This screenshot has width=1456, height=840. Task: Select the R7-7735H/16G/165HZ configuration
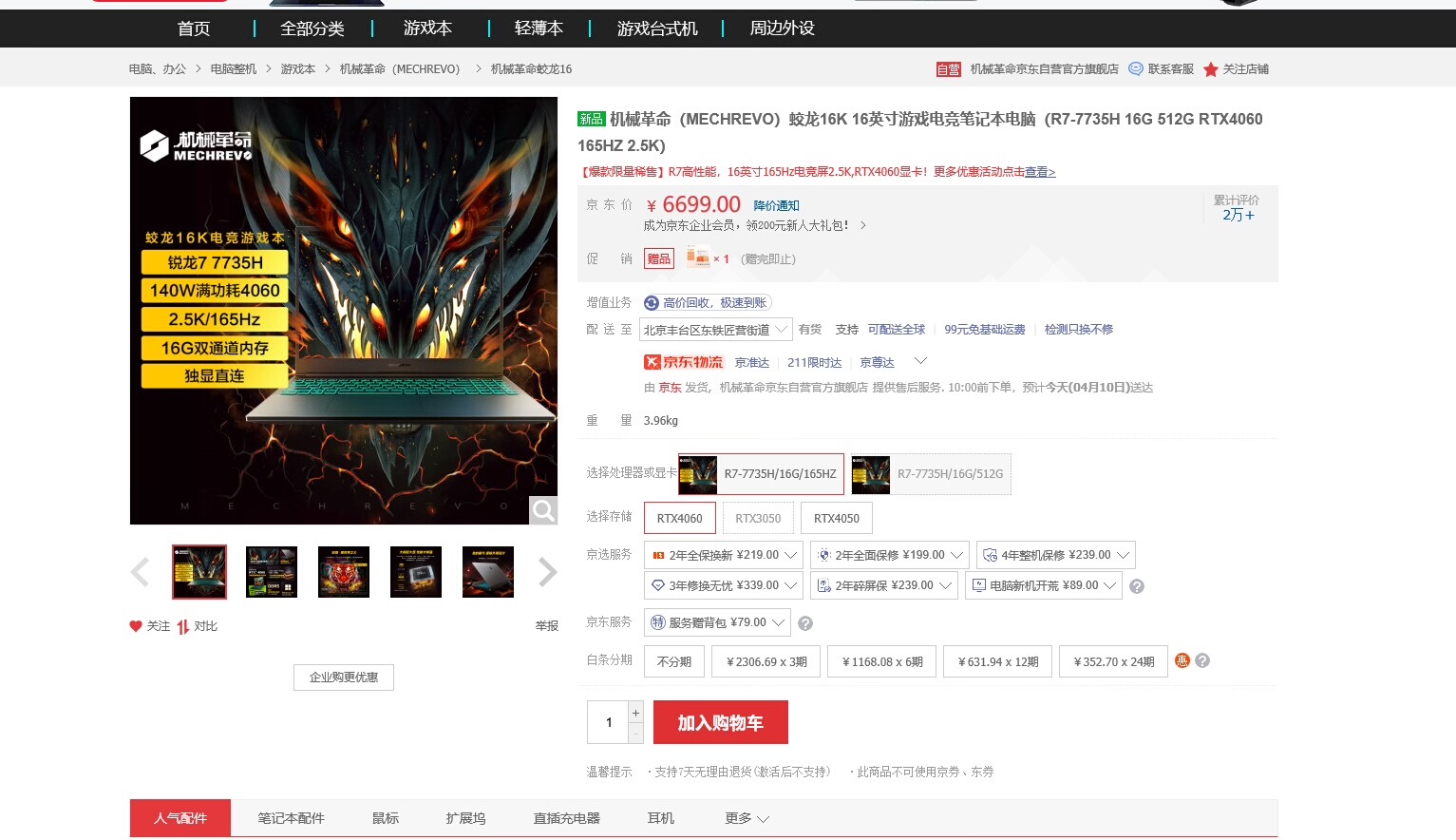click(762, 474)
